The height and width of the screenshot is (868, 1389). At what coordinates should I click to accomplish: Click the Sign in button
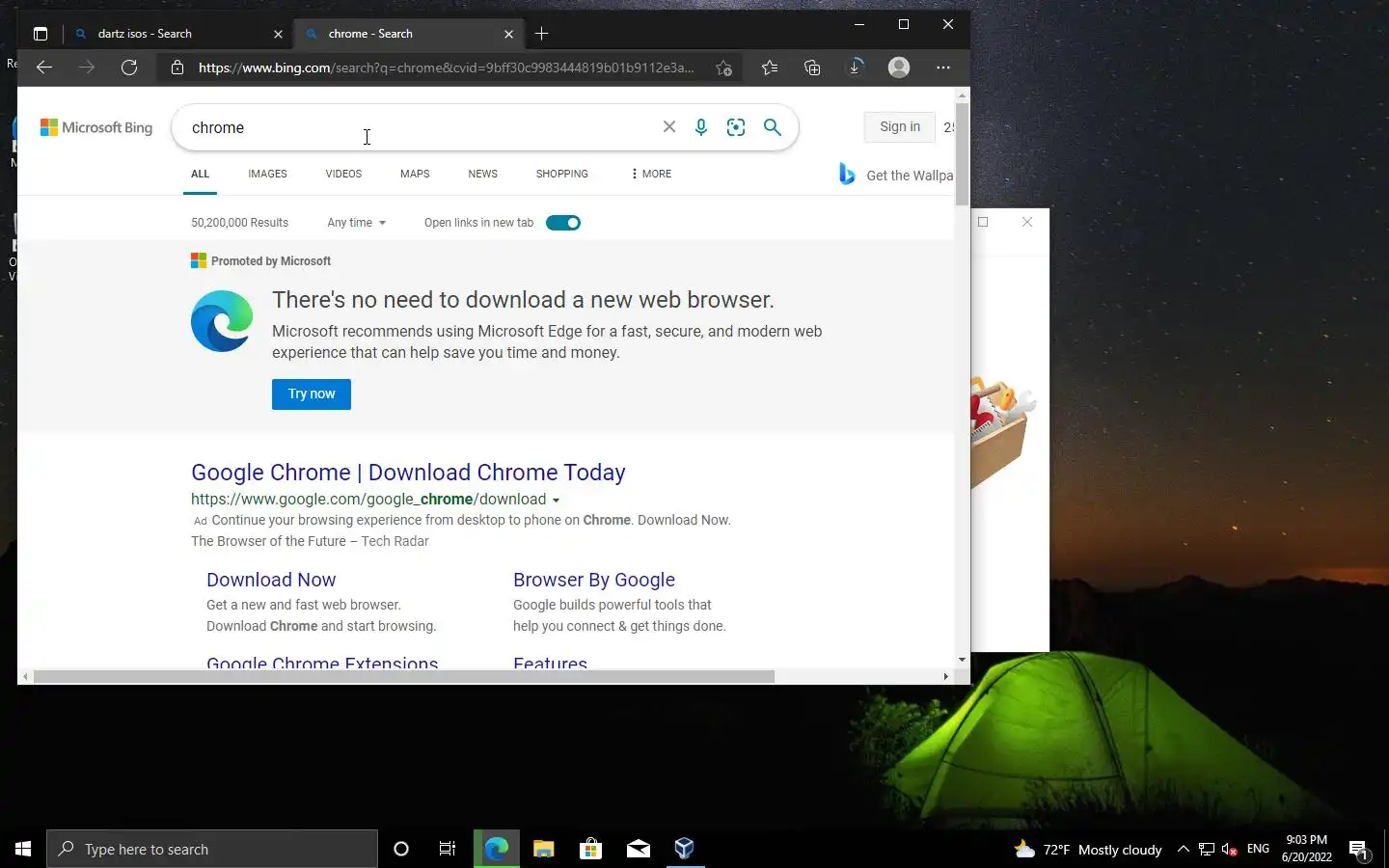pos(900,126)
